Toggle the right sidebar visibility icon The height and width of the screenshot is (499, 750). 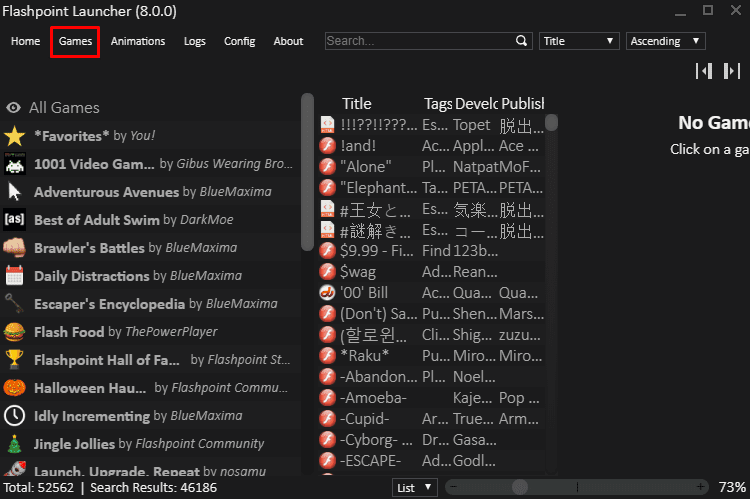pyautogui.click(x=732, y=71)
